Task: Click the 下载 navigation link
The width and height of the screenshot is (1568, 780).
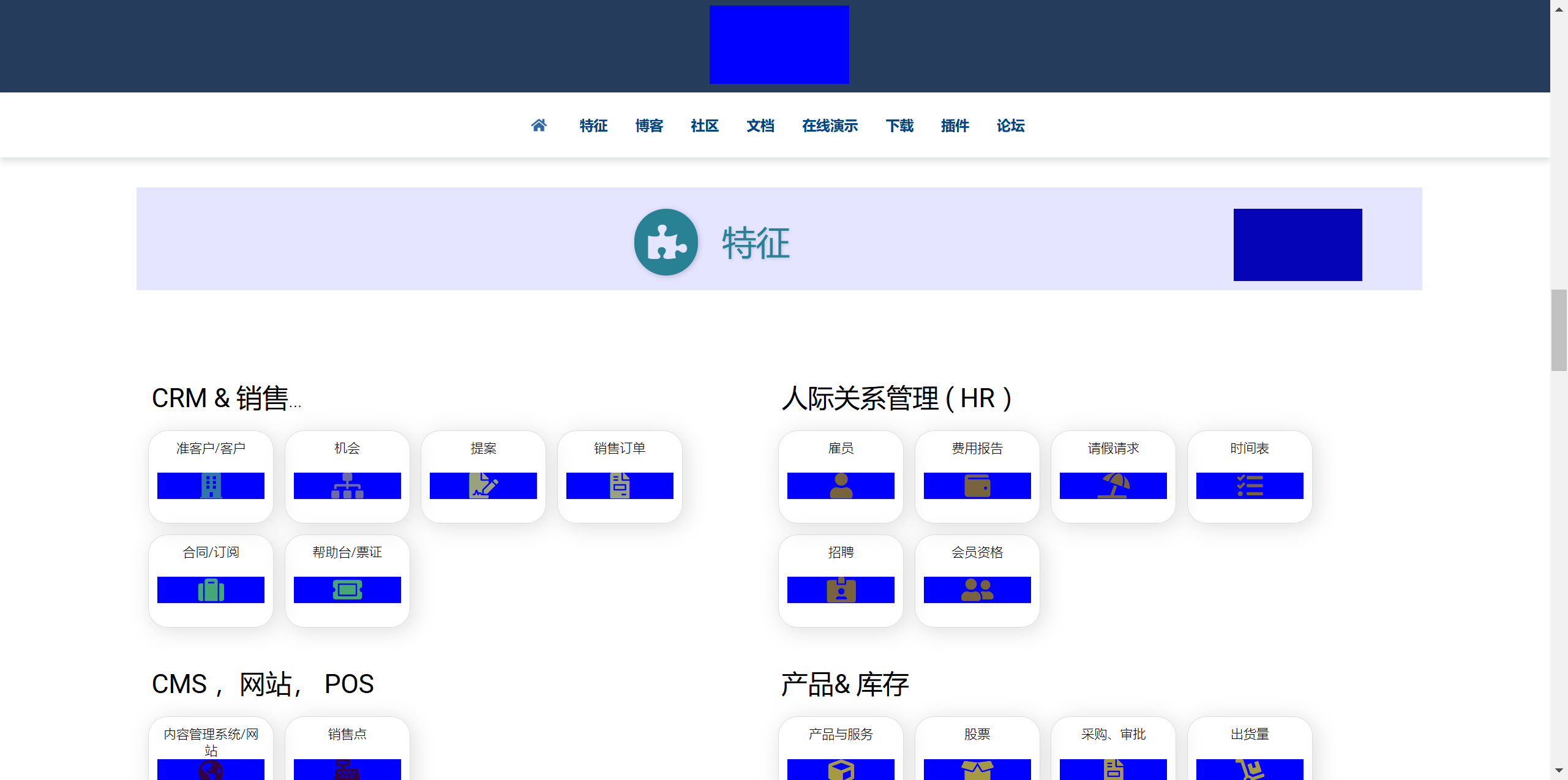Action: pos(899,126)
